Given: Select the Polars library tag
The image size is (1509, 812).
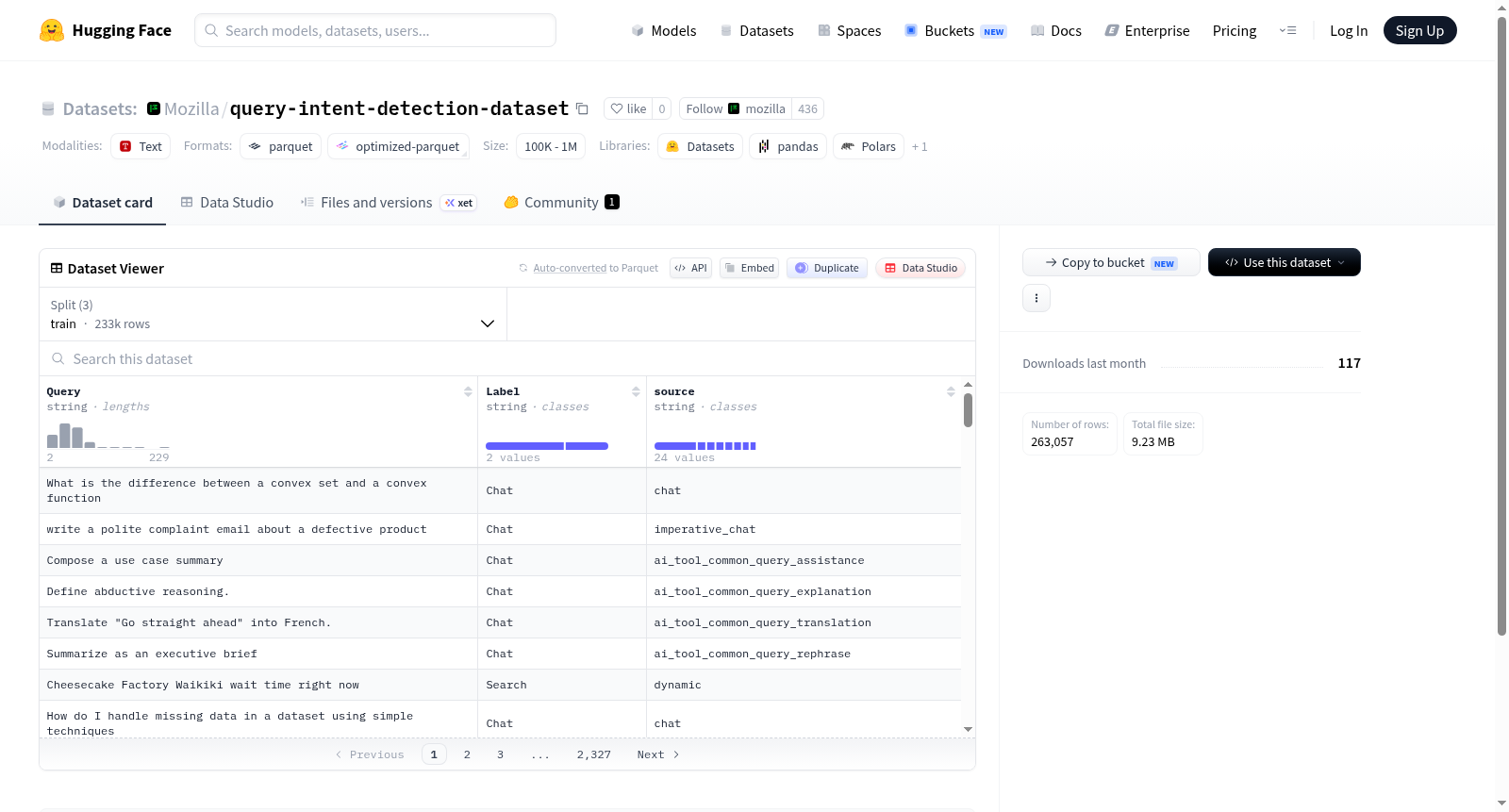Looking at the screenshot, I should tap(869, 146).
